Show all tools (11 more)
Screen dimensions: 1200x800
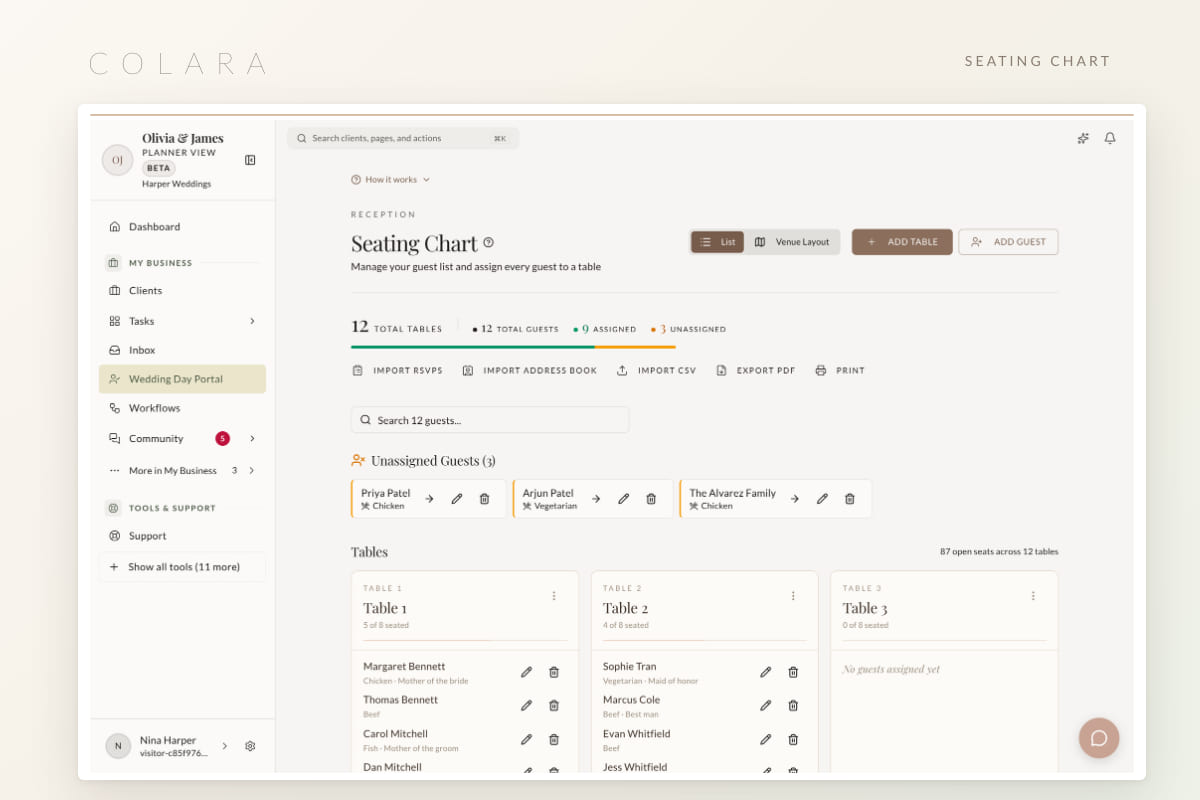pyautogui.click(x=182, y=567)
